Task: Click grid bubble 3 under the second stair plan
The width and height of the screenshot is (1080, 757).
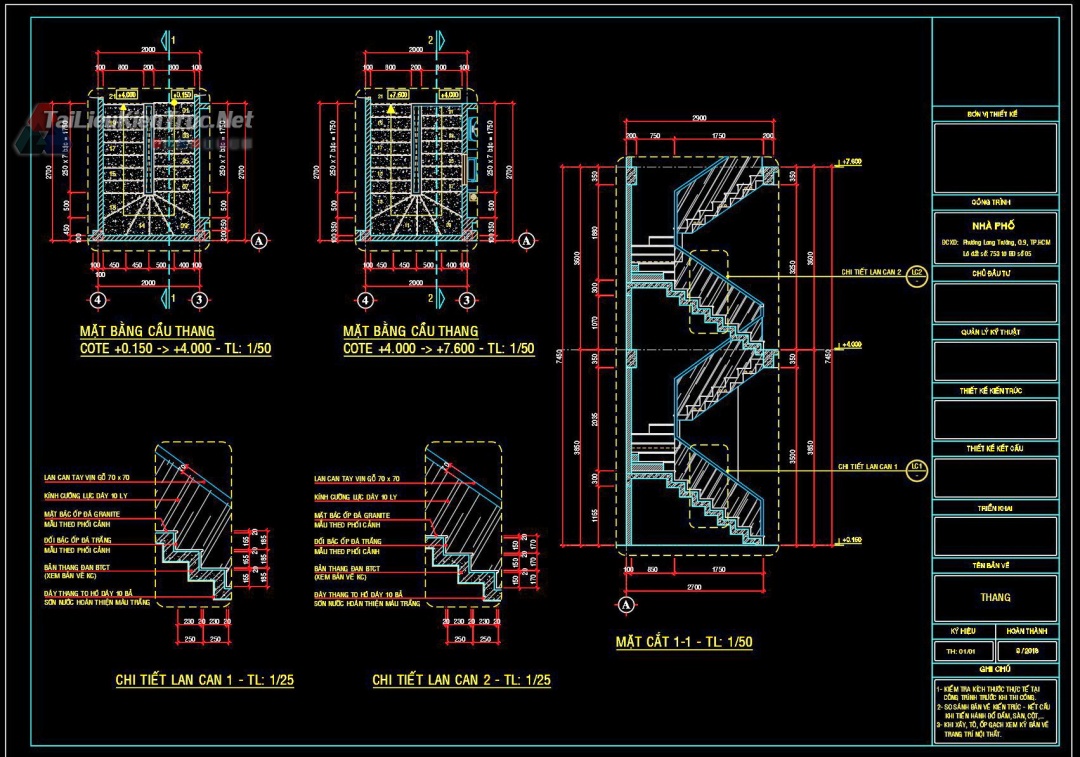Action: [467, 300]
